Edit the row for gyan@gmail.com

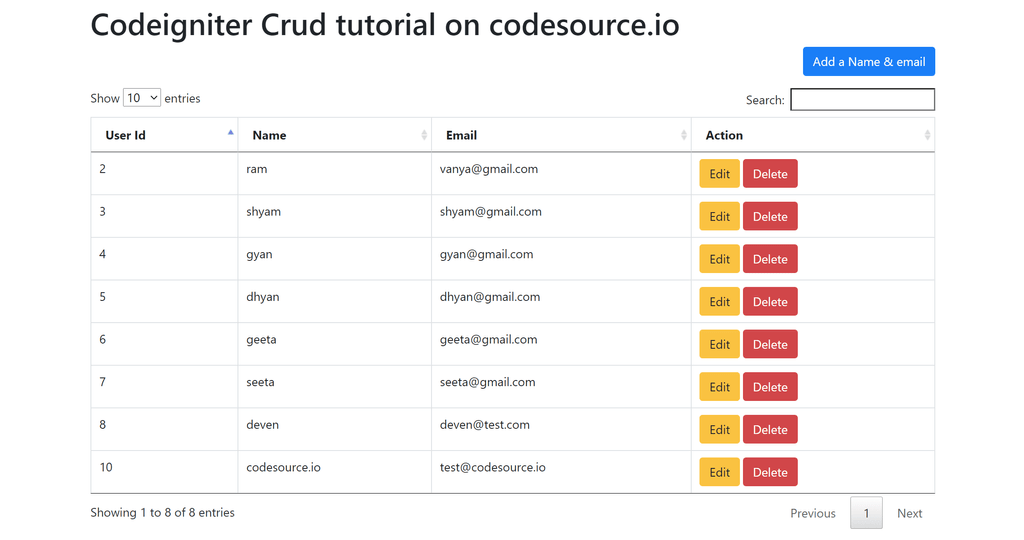point(719,259)
